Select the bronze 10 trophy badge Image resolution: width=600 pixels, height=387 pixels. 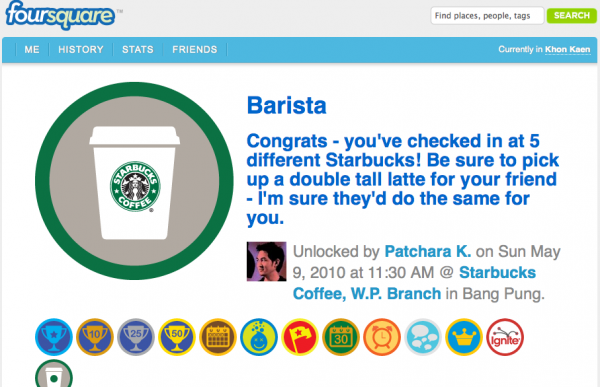pyautogui.click(x=95, y=337)
